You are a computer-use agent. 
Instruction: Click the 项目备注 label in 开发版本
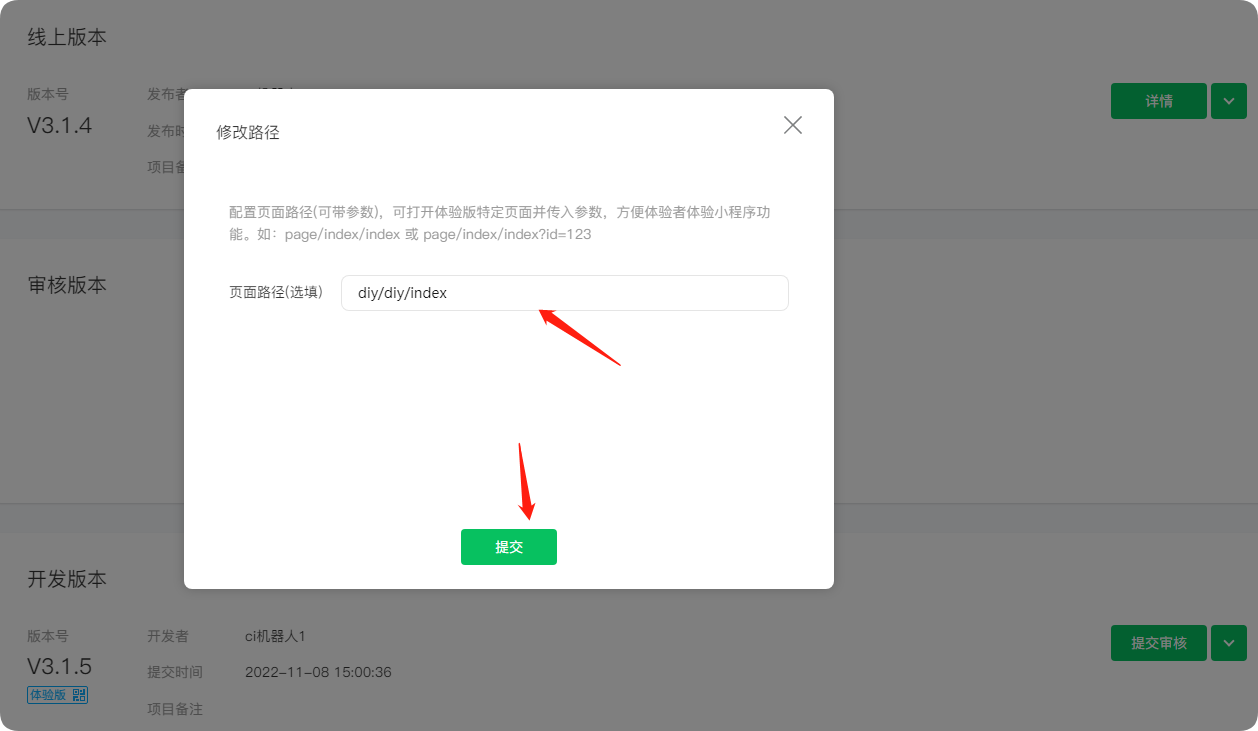click(x=175, y=709)
